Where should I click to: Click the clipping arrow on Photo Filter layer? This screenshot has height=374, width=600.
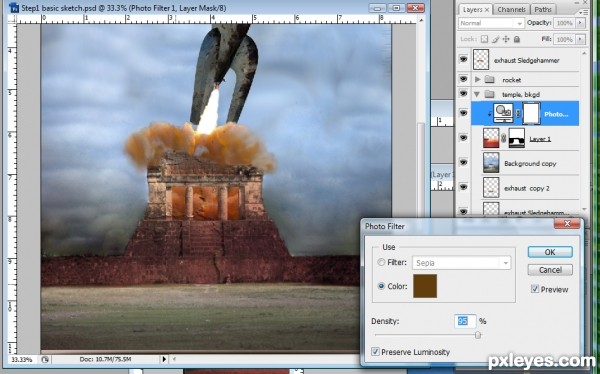pos(489,114)
